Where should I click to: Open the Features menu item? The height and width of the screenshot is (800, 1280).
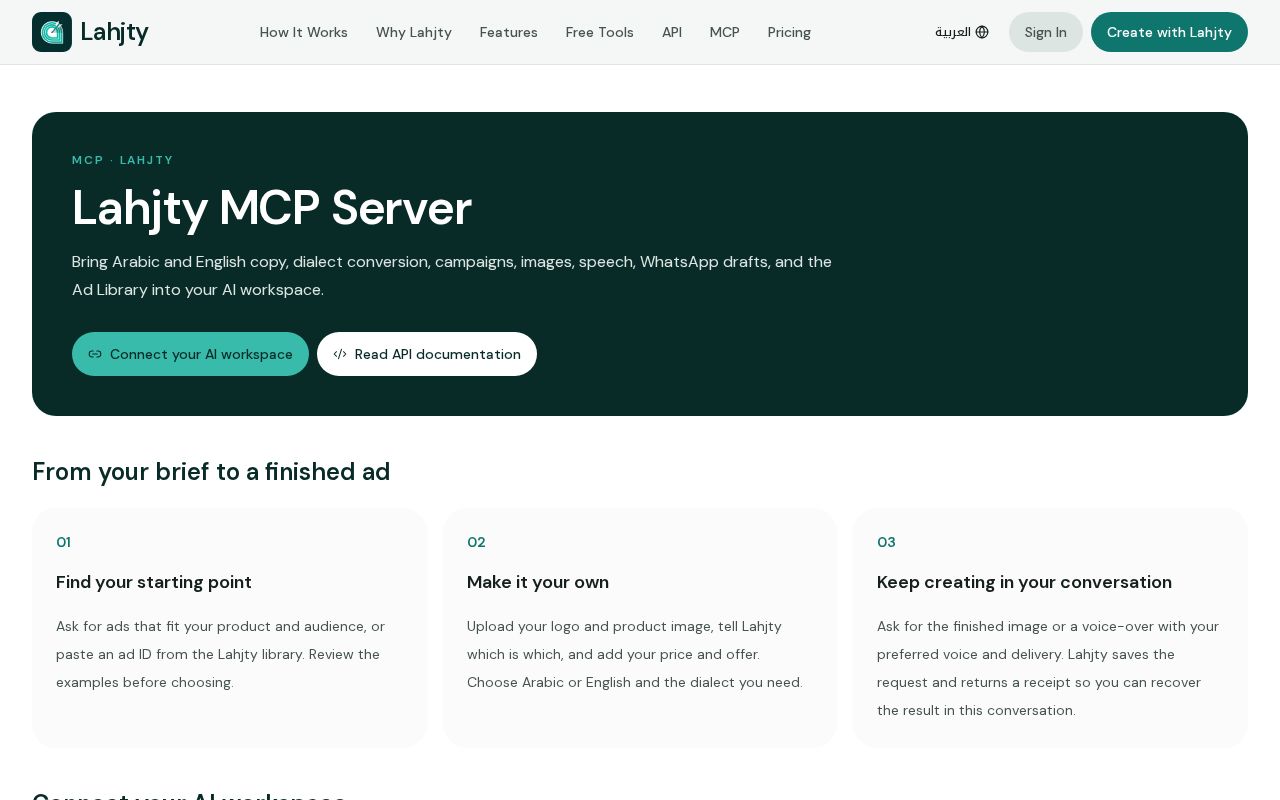pyautogui.click(x=509, y=32)
